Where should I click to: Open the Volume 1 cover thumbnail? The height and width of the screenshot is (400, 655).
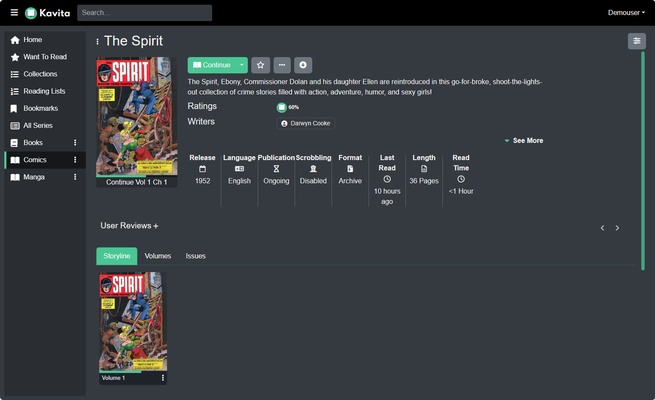tap(133, 322)
